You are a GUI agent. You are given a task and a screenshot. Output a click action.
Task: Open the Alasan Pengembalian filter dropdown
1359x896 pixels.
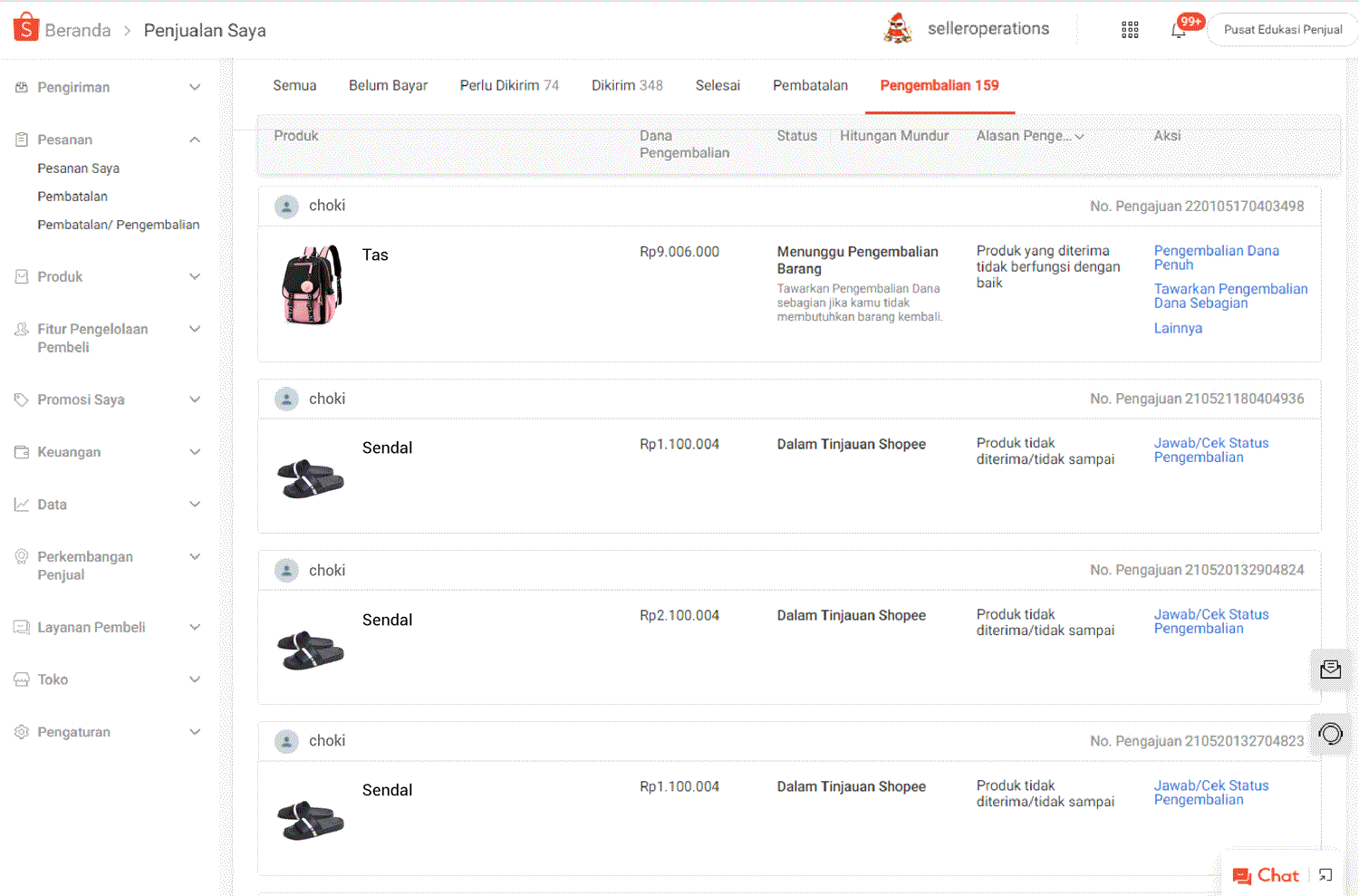pyautogui.click(x=1029, y=135)
